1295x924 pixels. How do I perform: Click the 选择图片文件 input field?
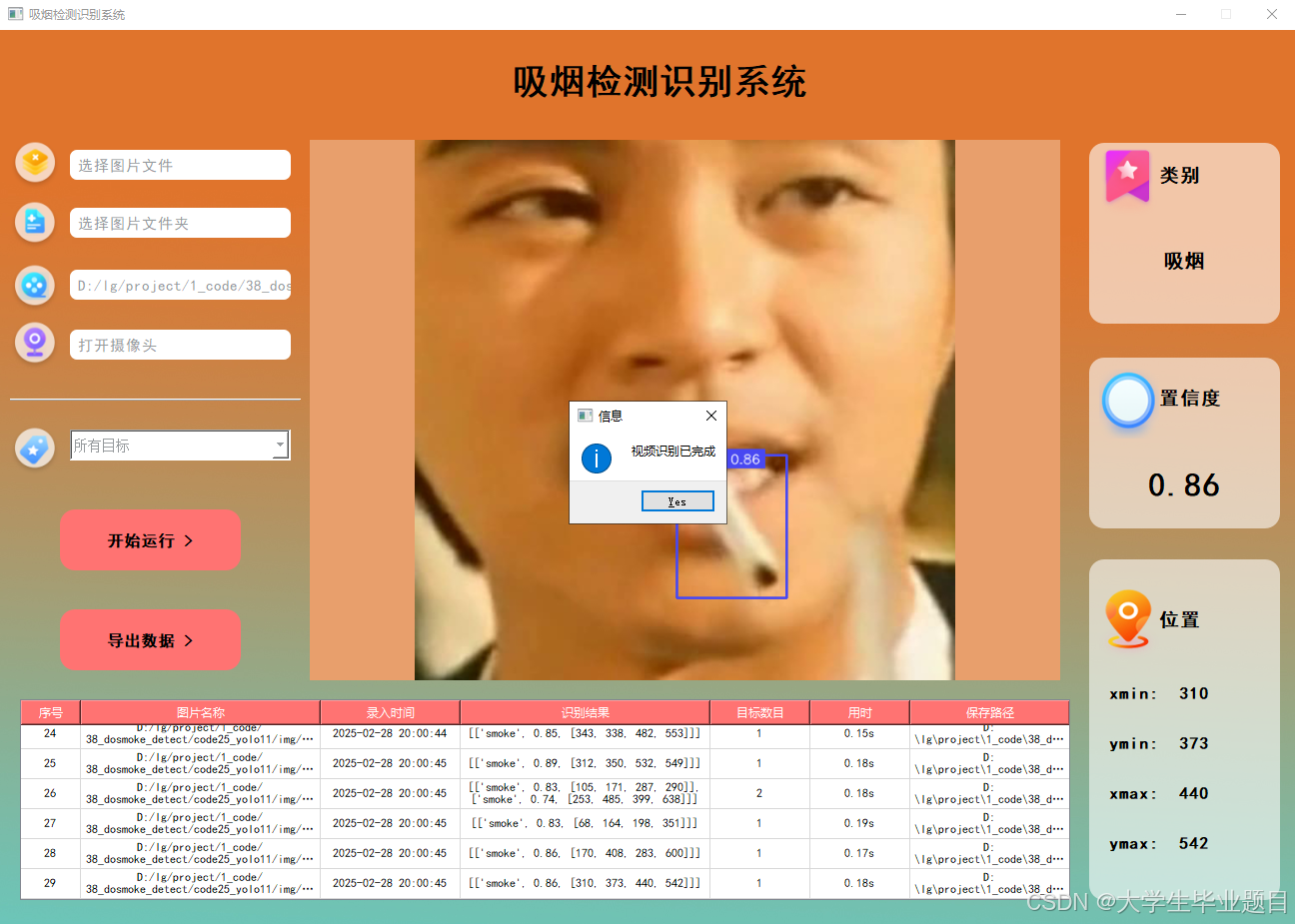click(180, 165)
